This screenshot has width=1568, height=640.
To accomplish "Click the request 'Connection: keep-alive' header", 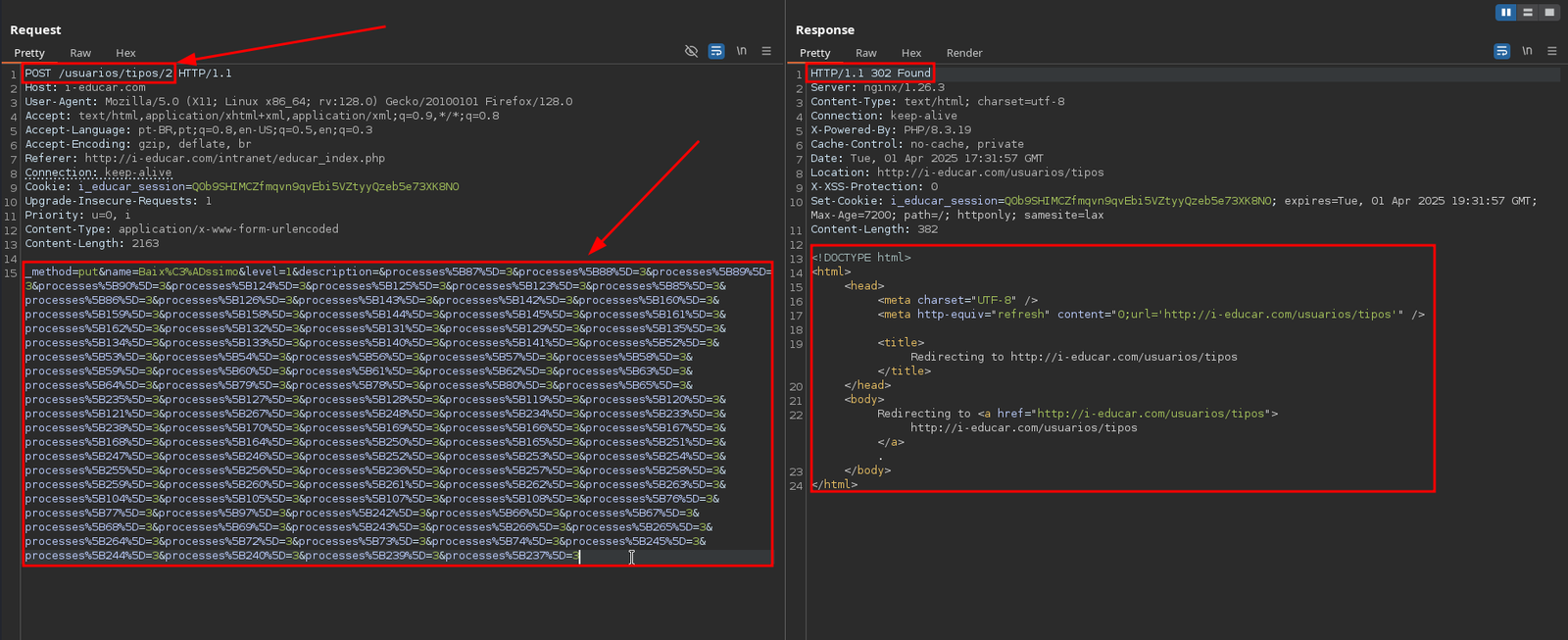I will [x=98, y=172].
